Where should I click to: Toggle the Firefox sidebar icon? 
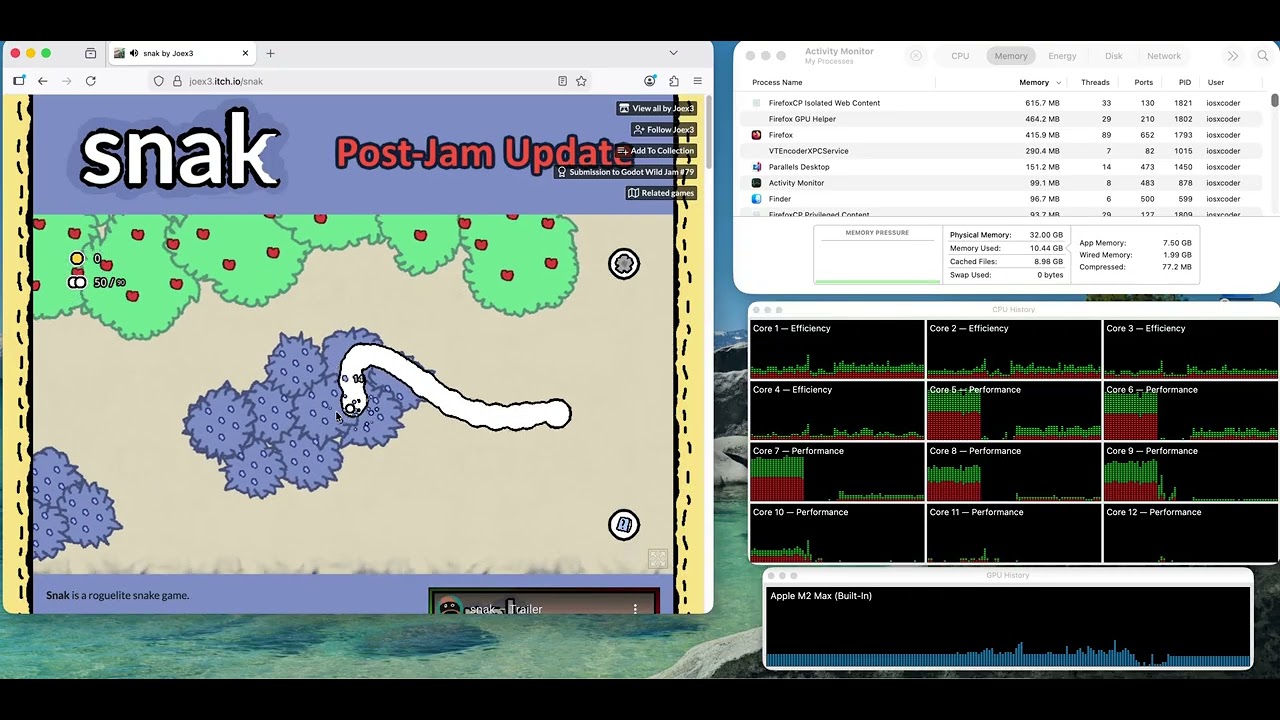19,81
